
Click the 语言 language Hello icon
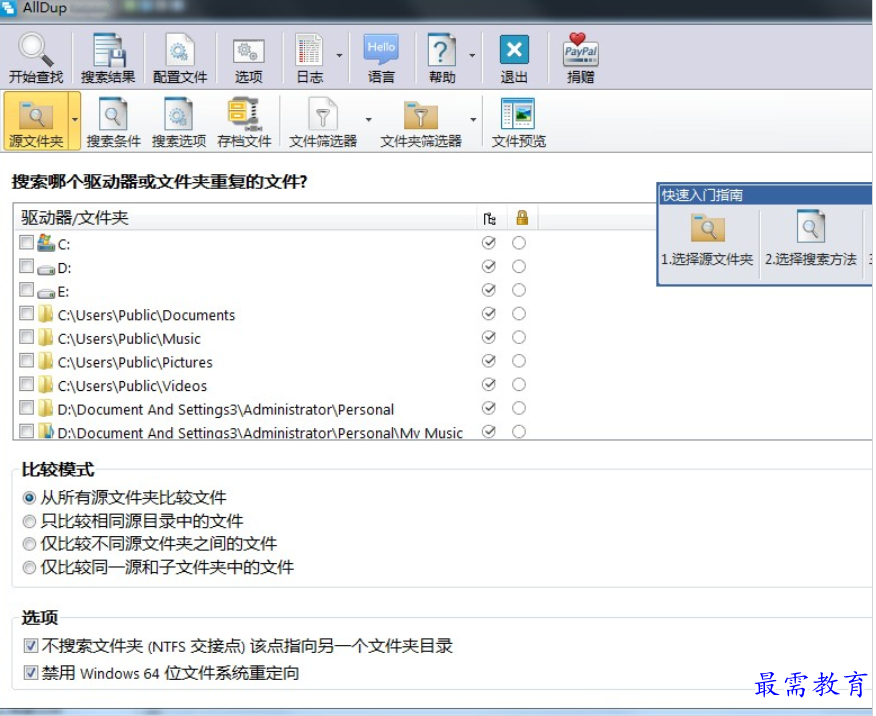coord(381,58)
